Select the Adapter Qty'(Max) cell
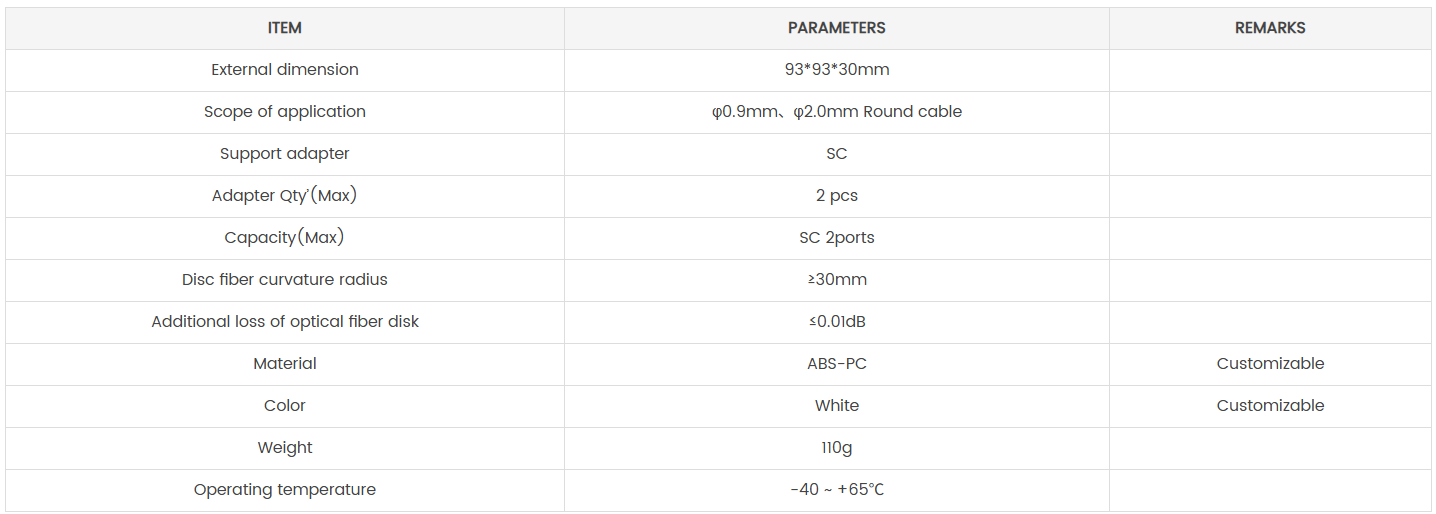Image resolution: width=1436 pixels, height=514 pixels. click(285, 196)
